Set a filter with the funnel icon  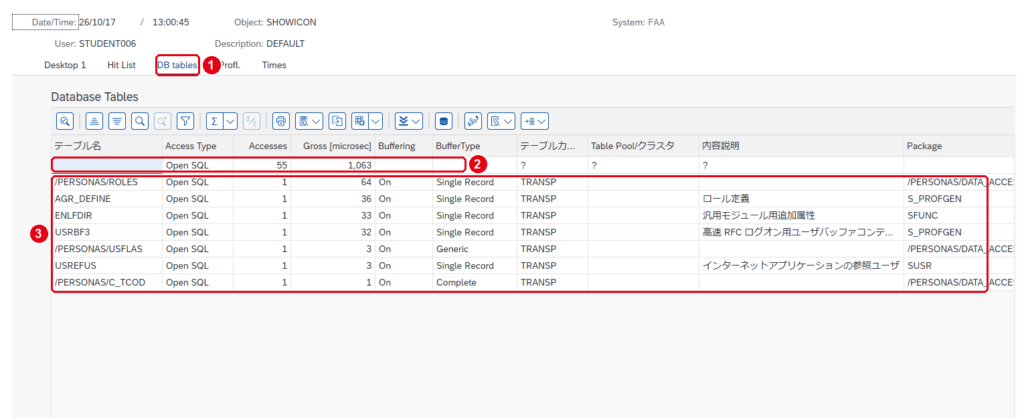click(x=185, y=121)
